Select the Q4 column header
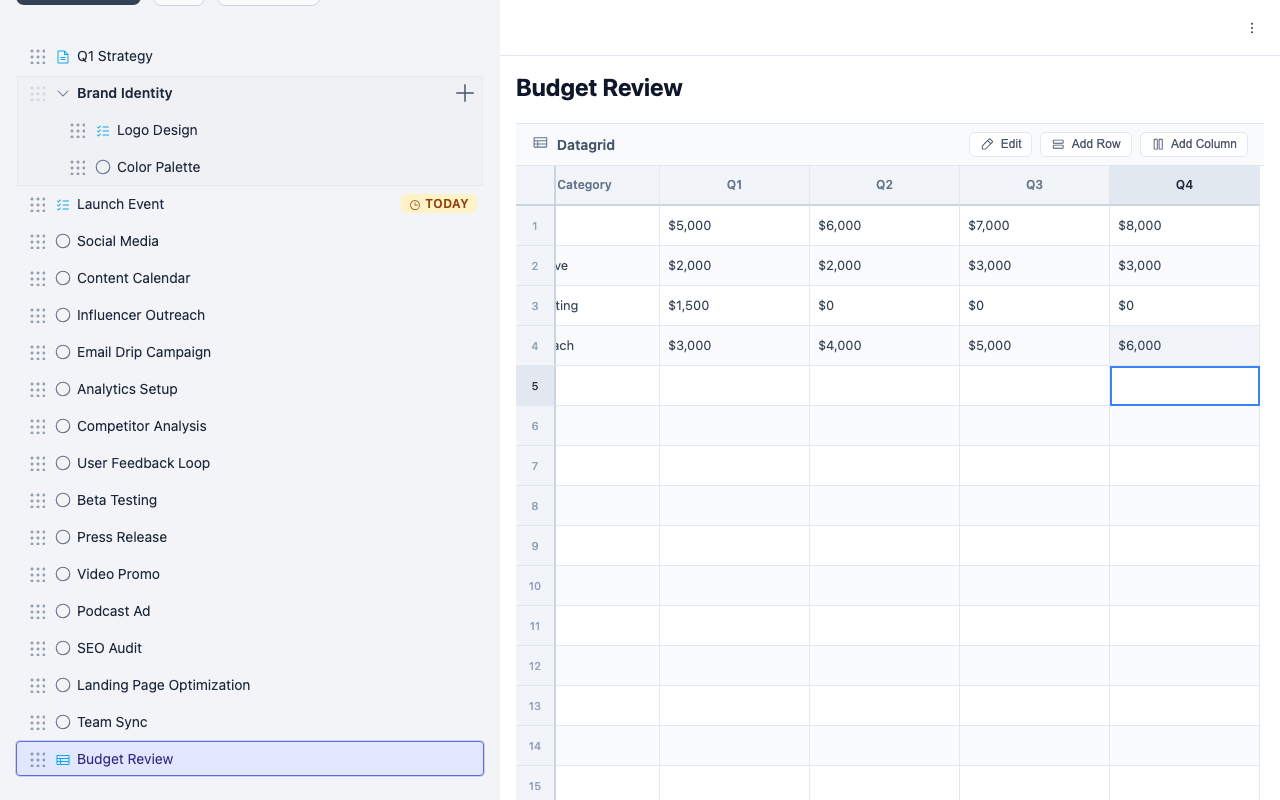1280x800 pixels. [x=1184, y=185]
